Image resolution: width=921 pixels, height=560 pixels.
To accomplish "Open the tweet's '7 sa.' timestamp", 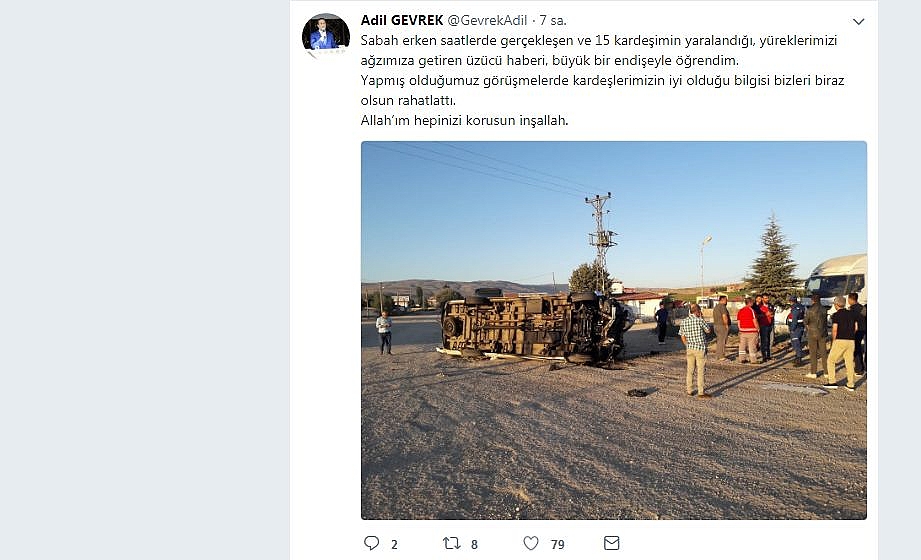I will click(553, 21).
